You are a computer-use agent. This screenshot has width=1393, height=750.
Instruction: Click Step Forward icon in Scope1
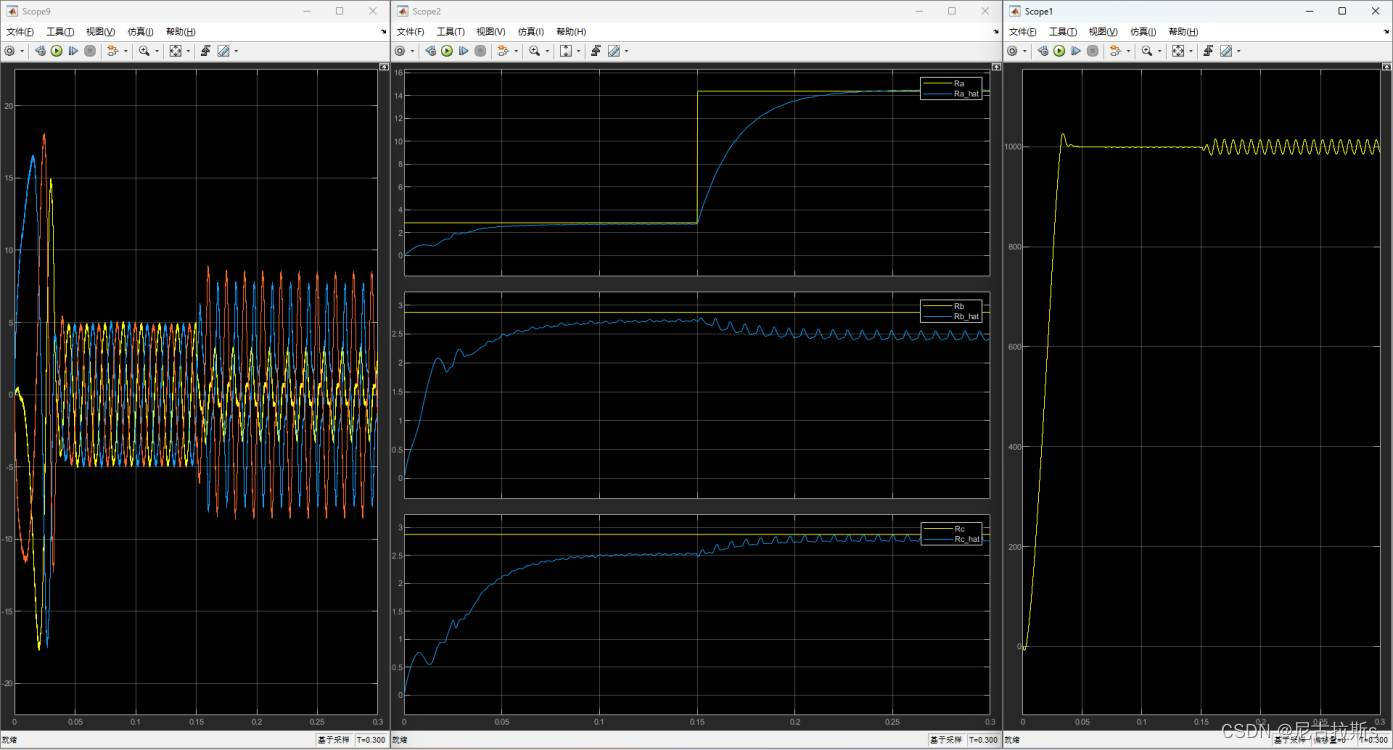click(1076, 51)
